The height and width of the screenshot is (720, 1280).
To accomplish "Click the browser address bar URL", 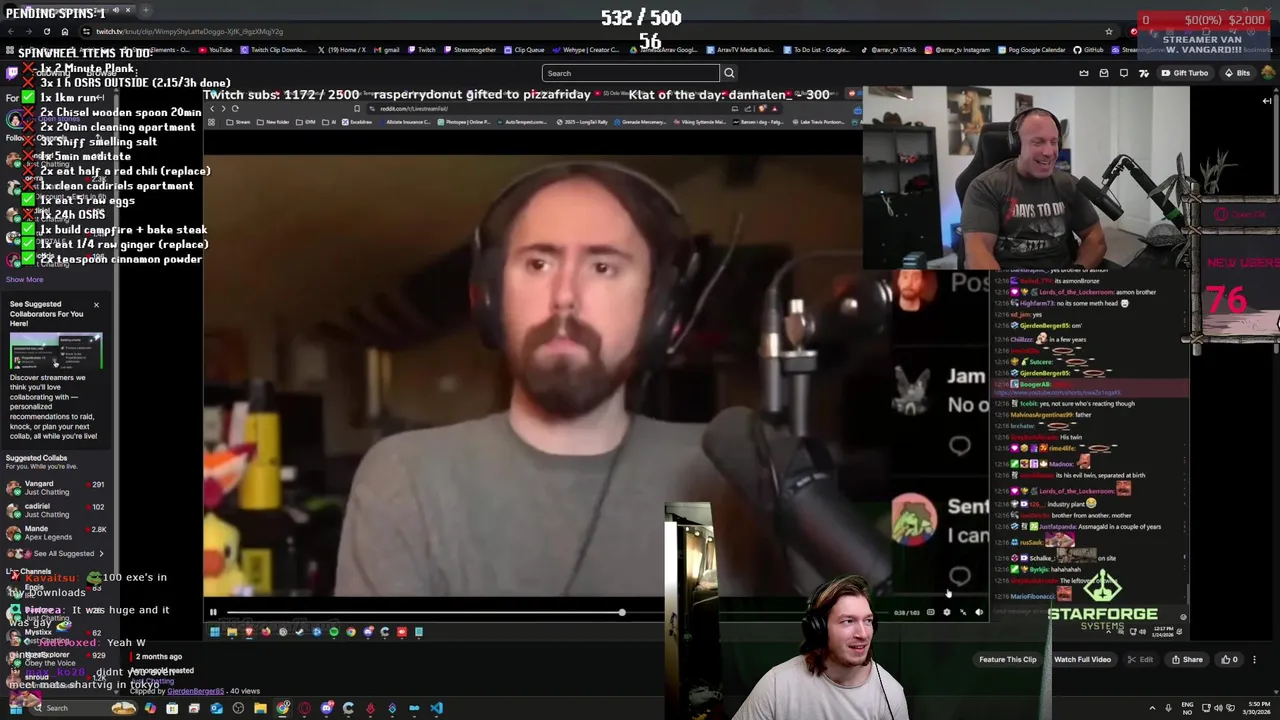I will [189, 31].
